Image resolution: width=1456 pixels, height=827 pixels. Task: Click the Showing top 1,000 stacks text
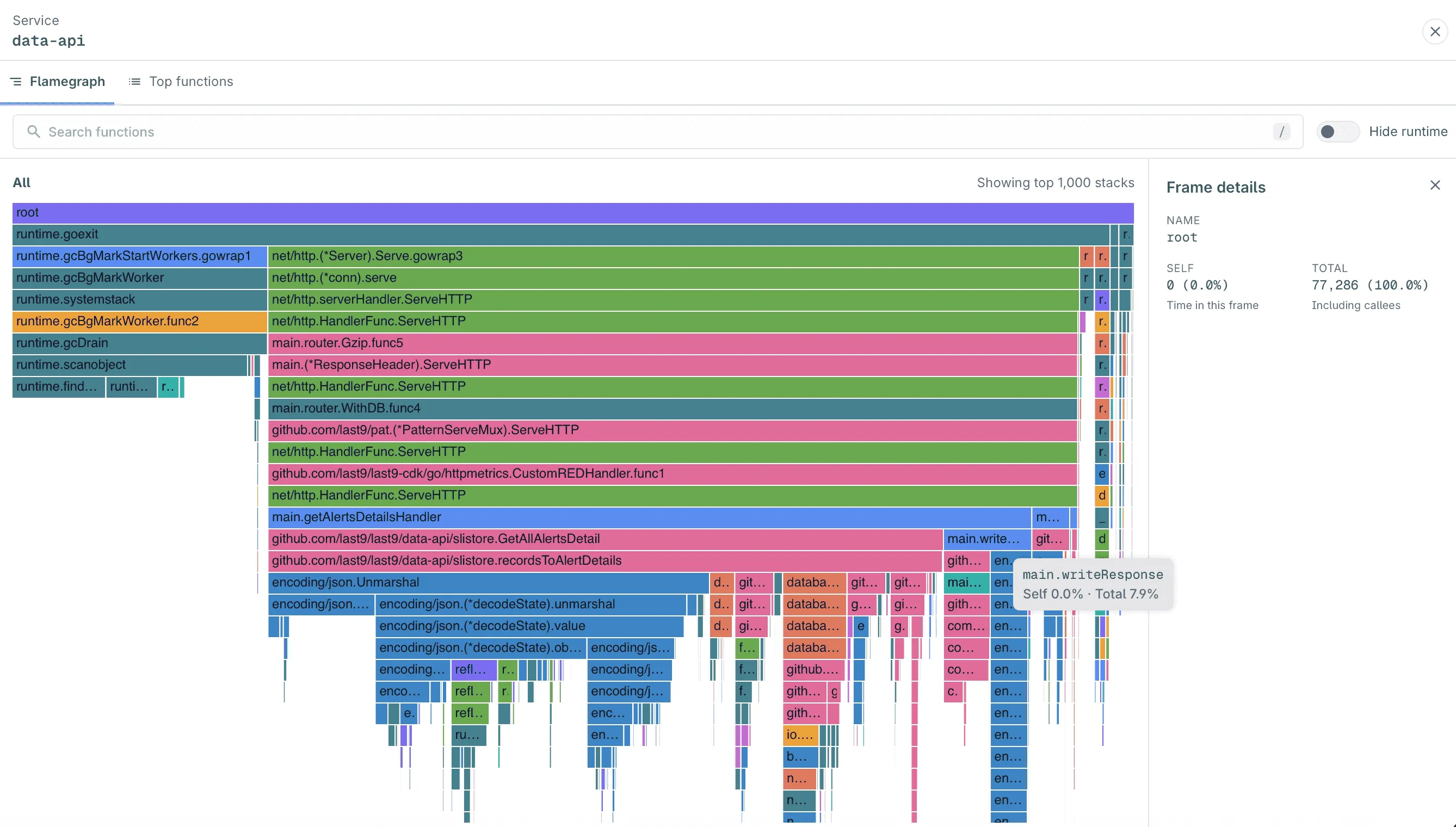pos(1055,183)
